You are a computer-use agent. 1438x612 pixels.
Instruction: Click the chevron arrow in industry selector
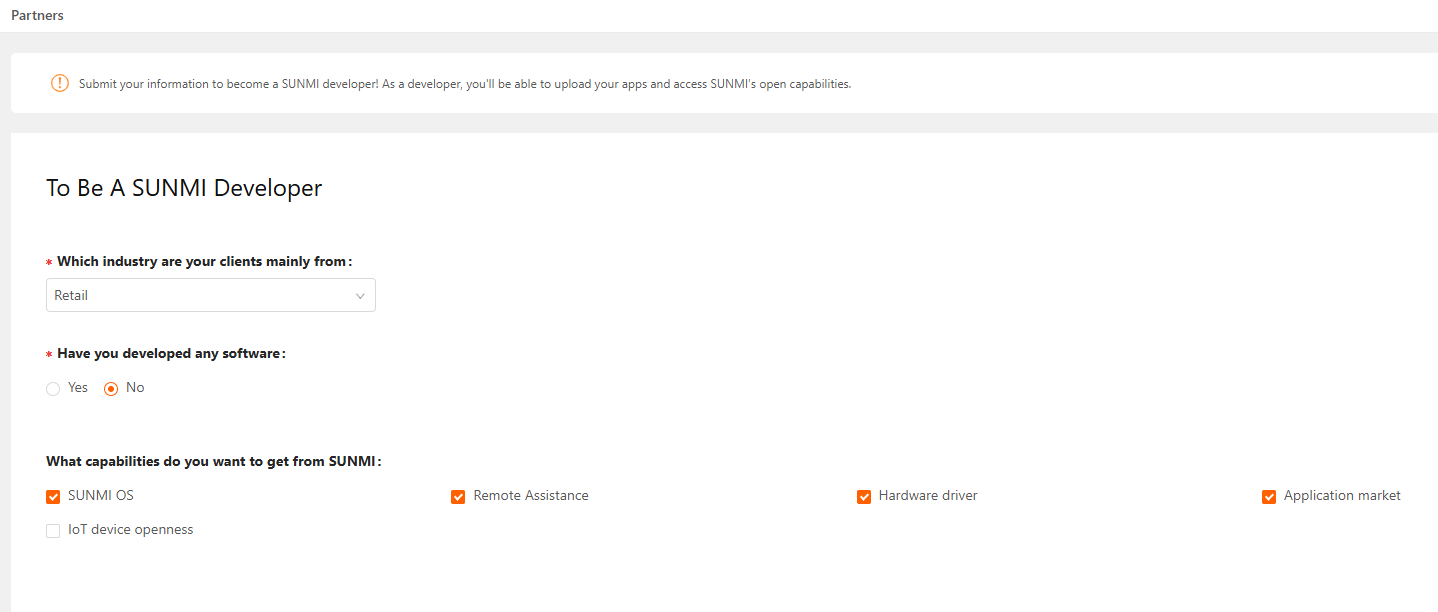point(360,296)
